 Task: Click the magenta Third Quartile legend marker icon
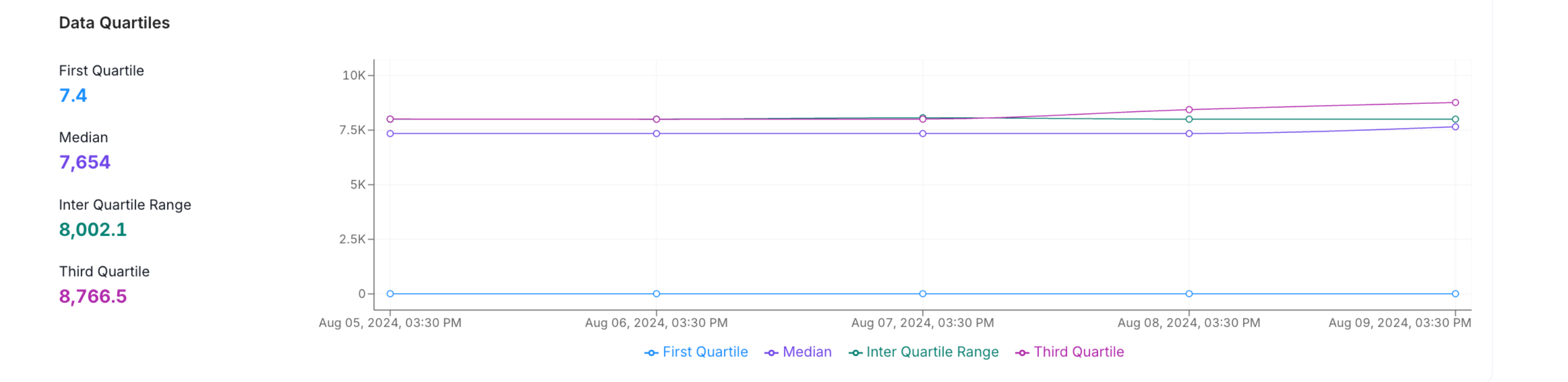point(1022,353)
